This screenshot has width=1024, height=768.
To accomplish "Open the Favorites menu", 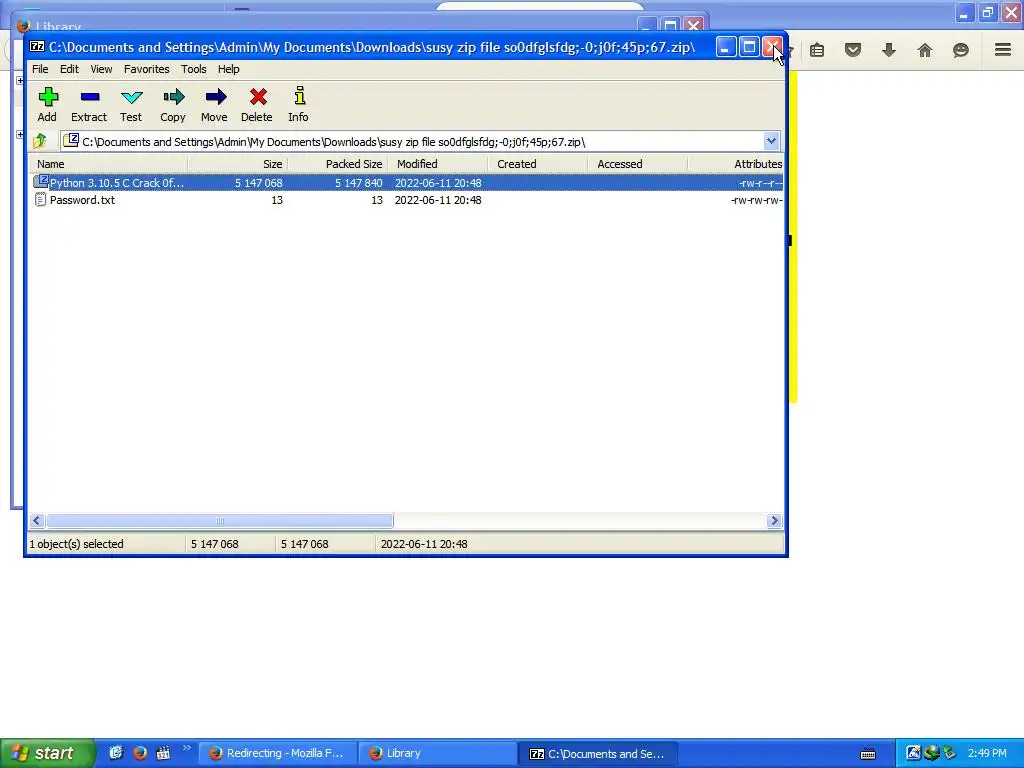I will [x=146, y=69].
